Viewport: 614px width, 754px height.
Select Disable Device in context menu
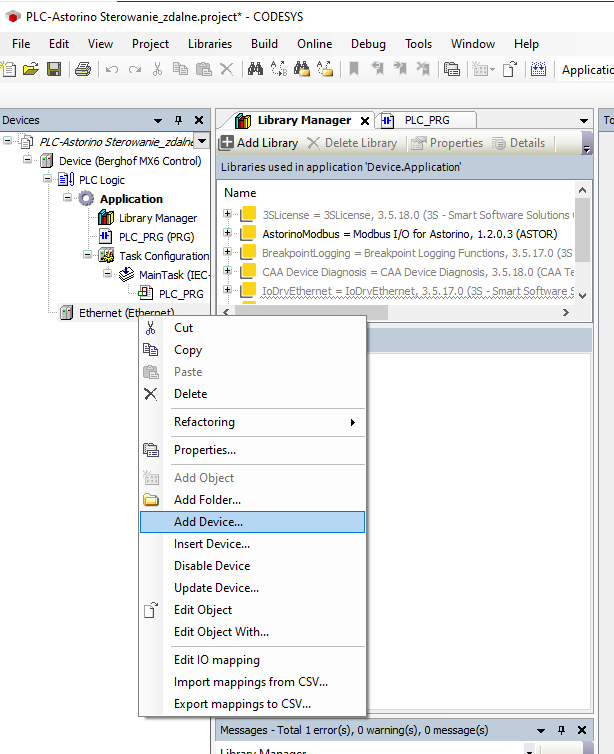click(252, 566)
